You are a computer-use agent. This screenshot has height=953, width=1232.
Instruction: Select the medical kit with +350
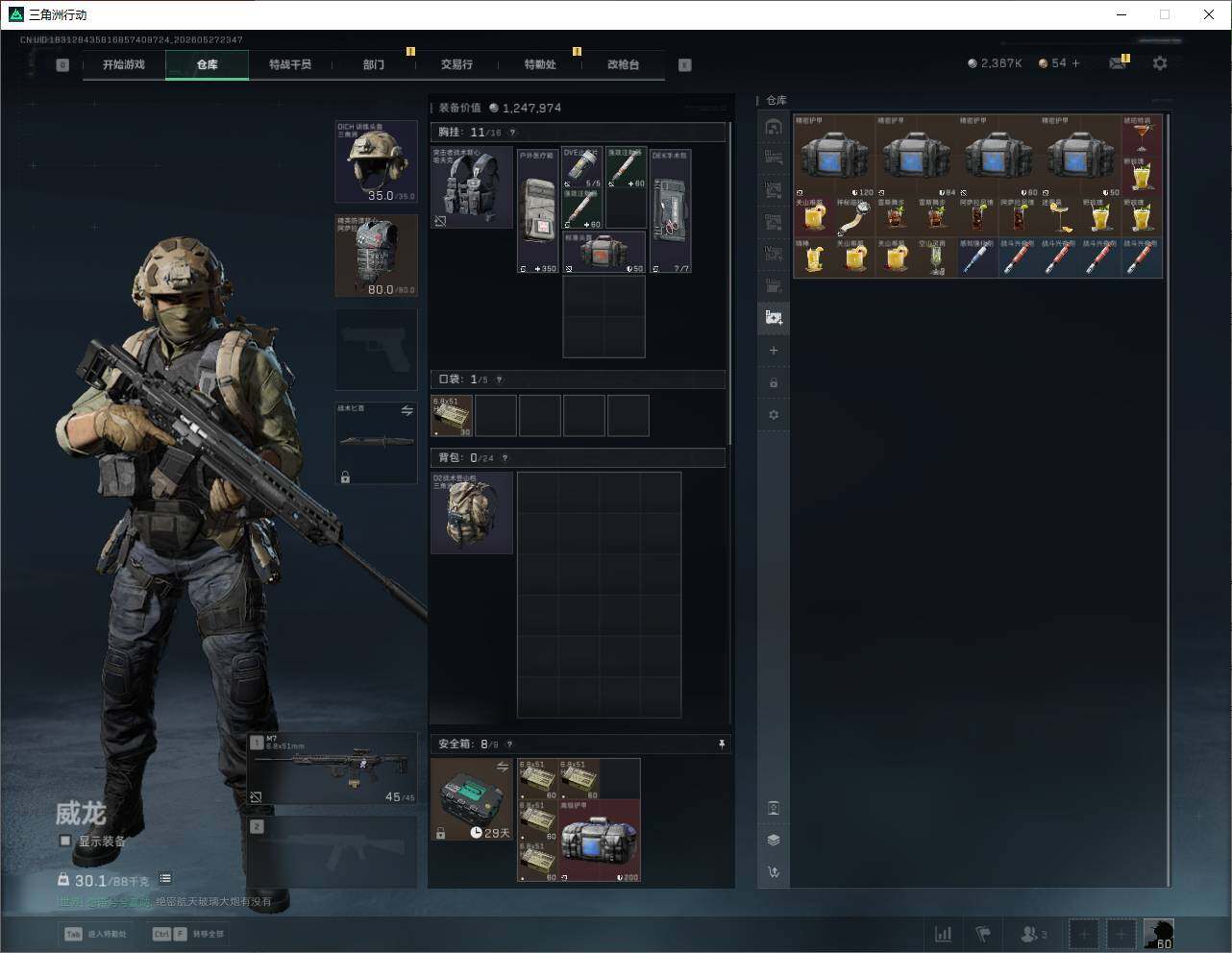pos(538,211)
